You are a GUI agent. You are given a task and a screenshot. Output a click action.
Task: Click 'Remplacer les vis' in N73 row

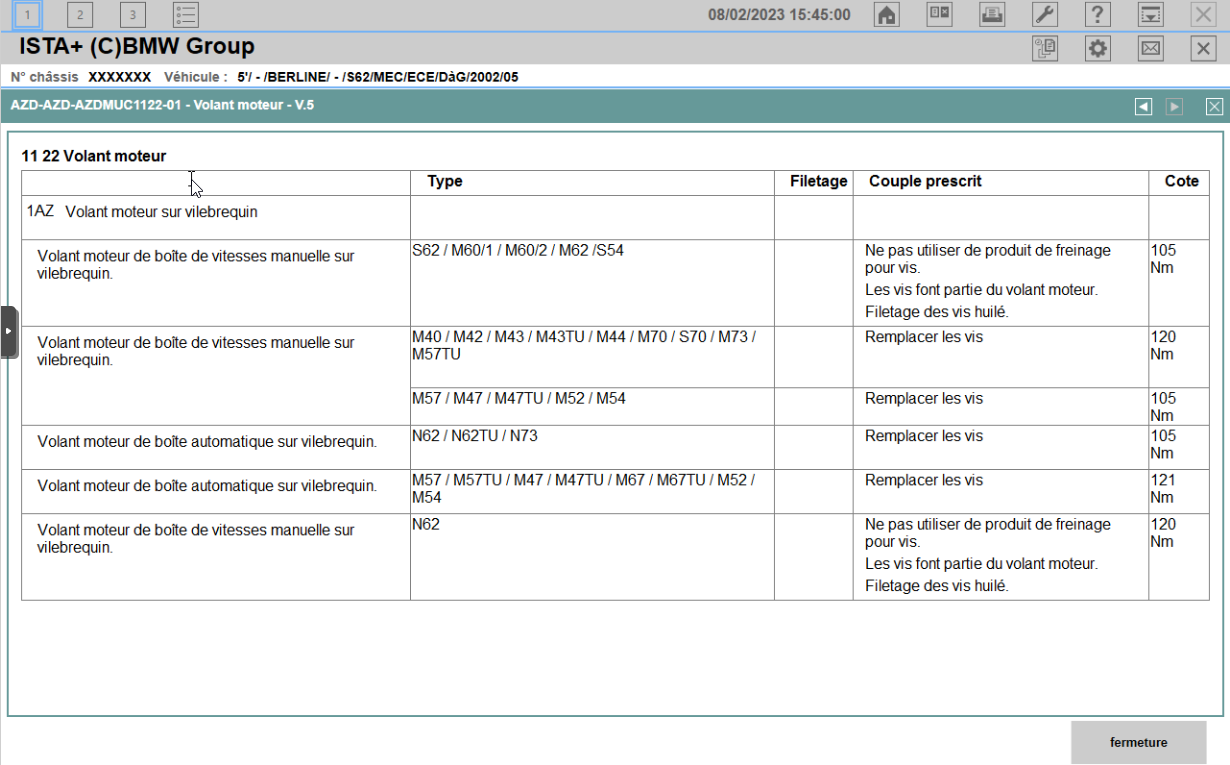point(924,436)
